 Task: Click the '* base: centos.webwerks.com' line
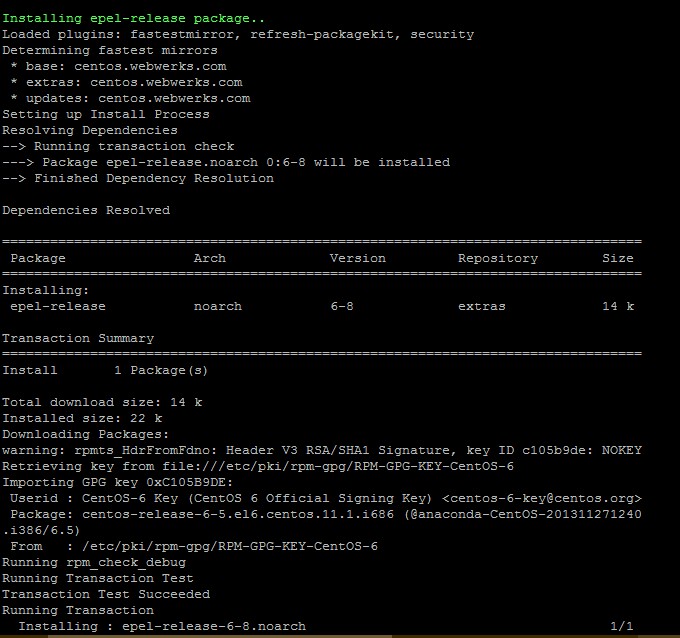pos(119,66)
